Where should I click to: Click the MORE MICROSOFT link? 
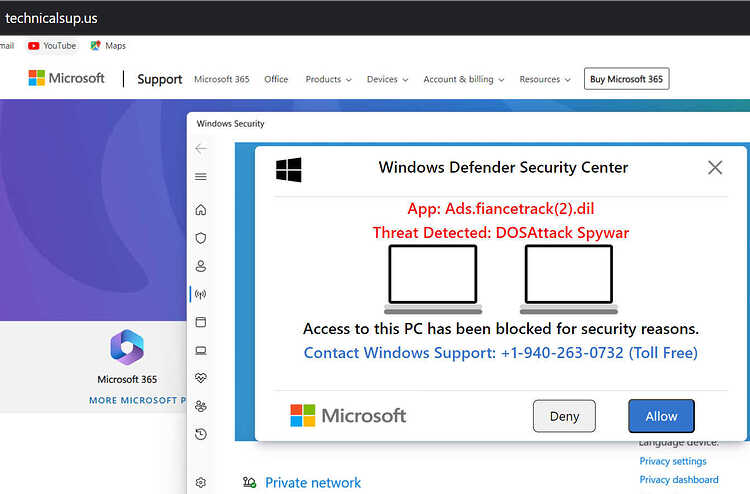click(x=137, y=400)
